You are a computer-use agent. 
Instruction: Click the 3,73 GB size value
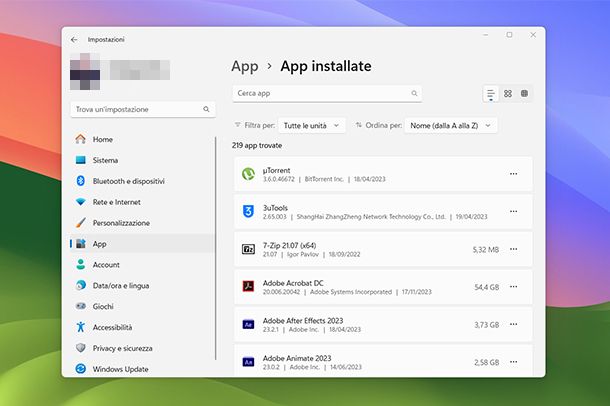pyautogui.click(x=486, y=325)
